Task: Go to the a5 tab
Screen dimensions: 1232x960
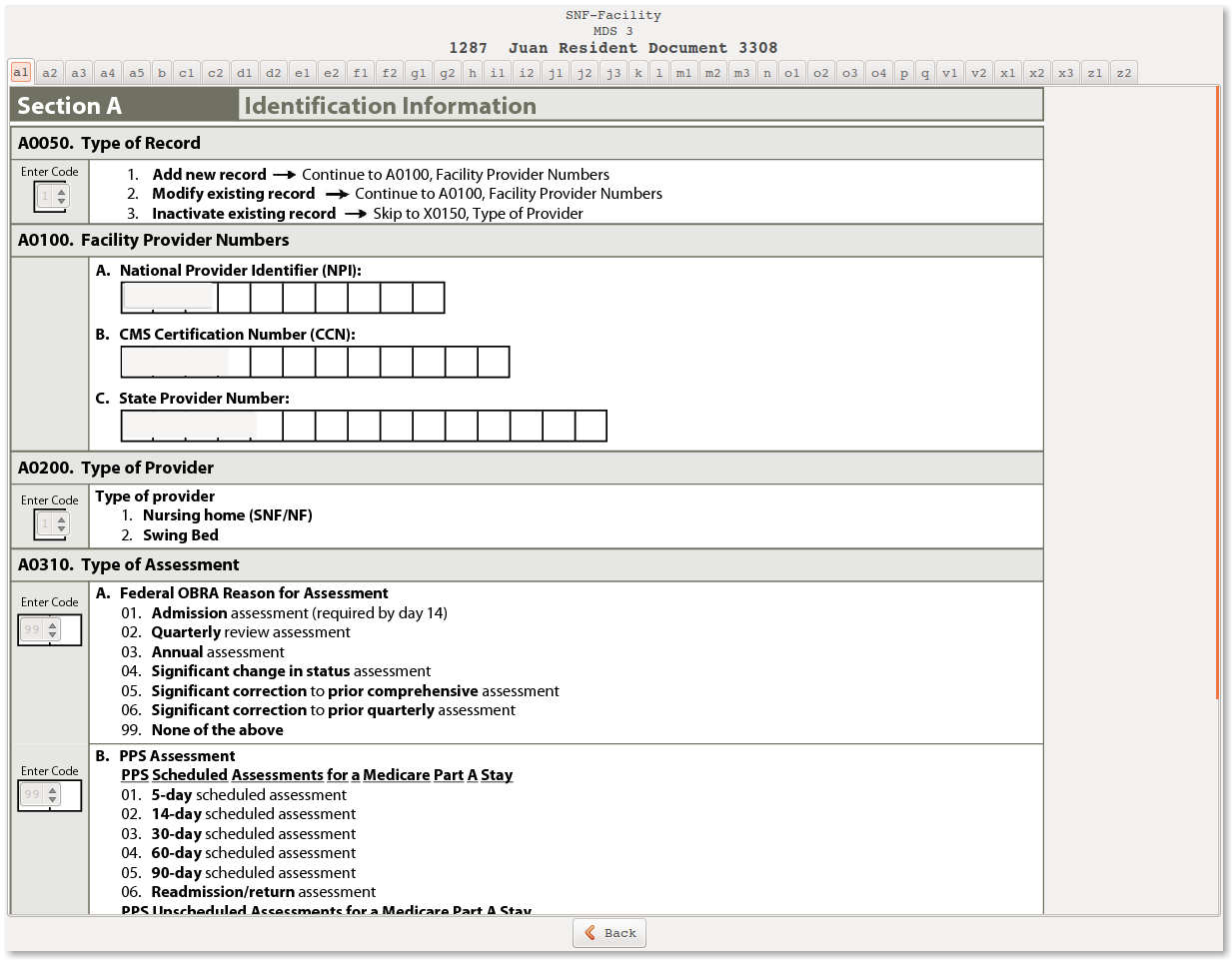Action: (x=137, y=73)
